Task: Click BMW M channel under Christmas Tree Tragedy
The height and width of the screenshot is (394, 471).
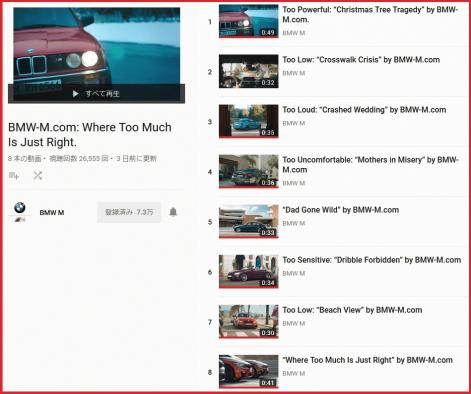Action: point(294,33)
